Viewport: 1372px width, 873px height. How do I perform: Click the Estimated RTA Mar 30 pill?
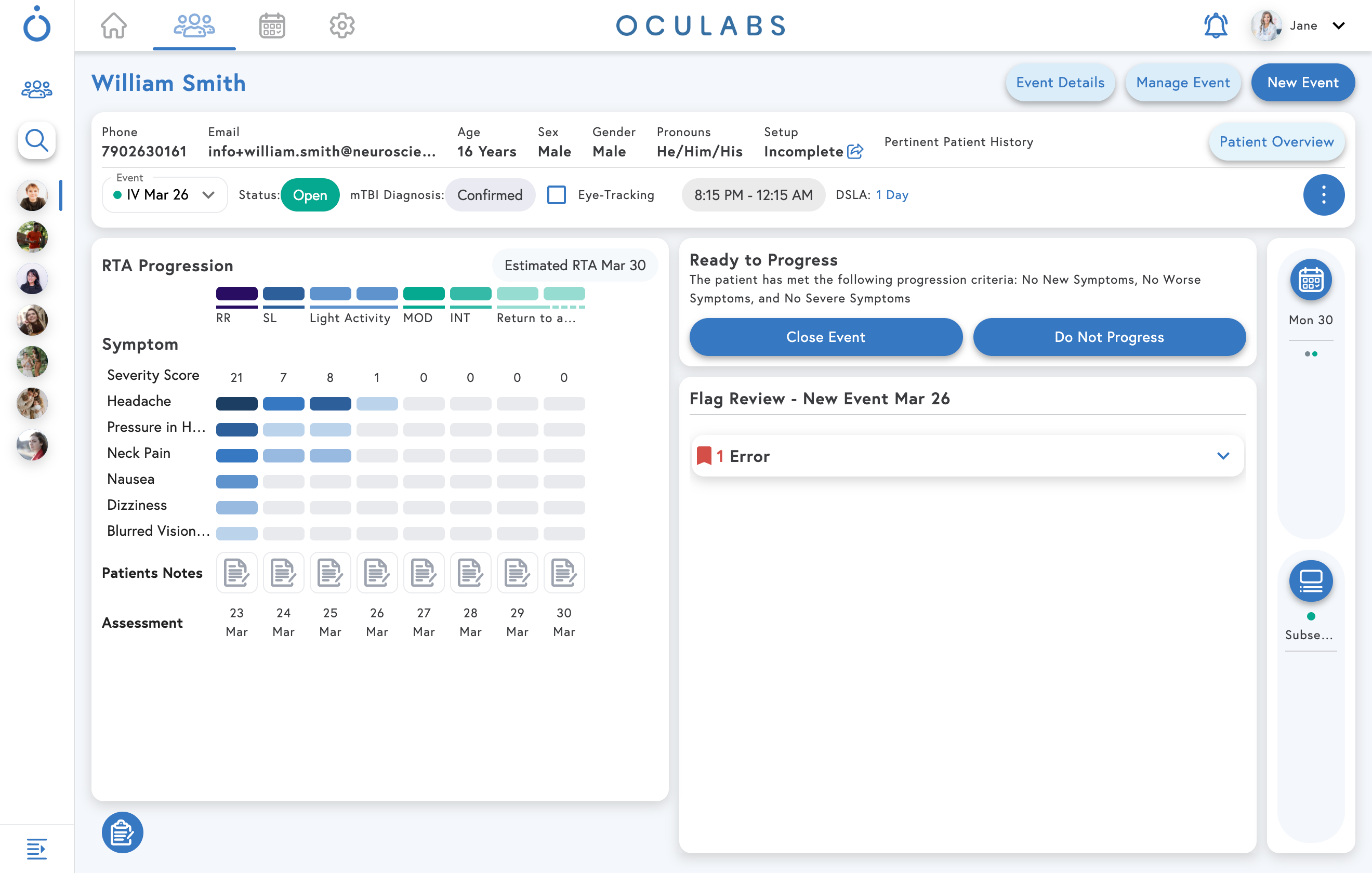tap(575, 266)
